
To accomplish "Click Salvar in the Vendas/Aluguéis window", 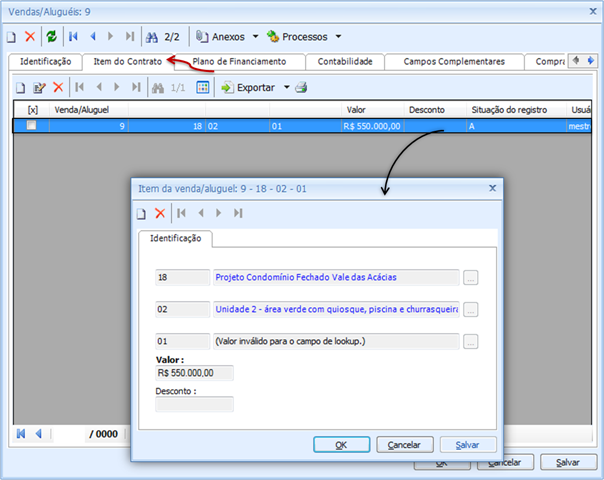I will click(568, 462).
